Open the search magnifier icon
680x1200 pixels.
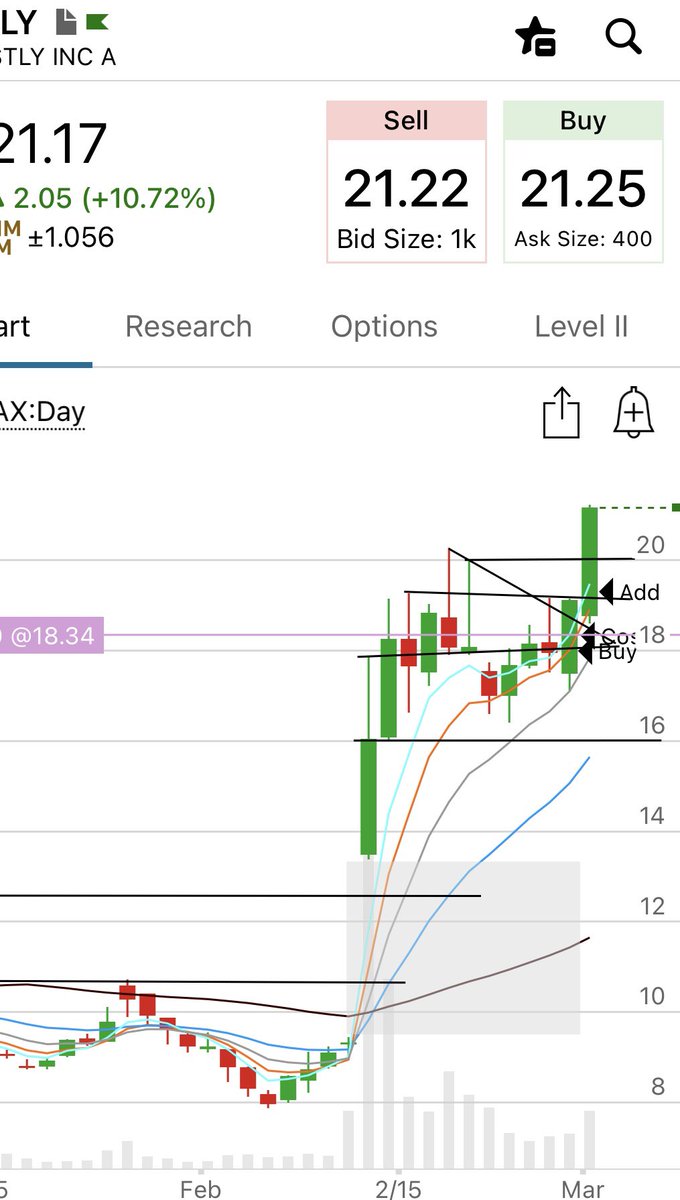coord(623,36)
